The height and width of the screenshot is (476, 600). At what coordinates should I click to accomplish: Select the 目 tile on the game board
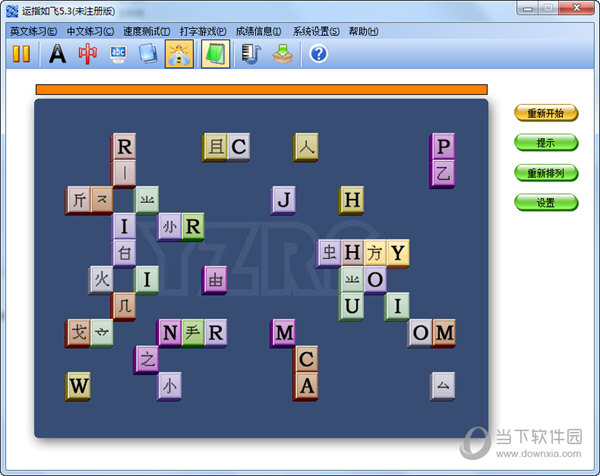pyautogui.click(x=215, y=147)
